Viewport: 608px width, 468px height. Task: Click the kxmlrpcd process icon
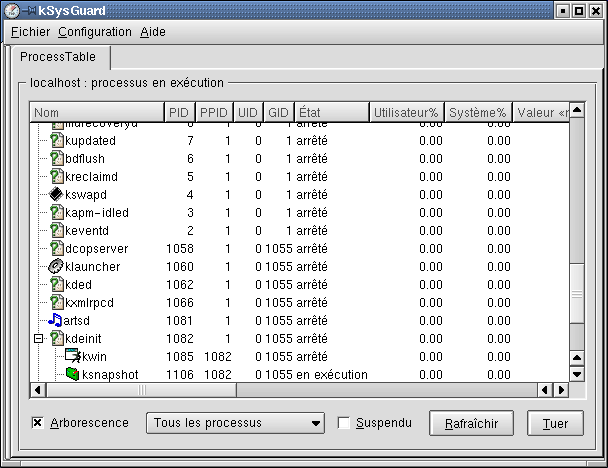coord(56,302)
